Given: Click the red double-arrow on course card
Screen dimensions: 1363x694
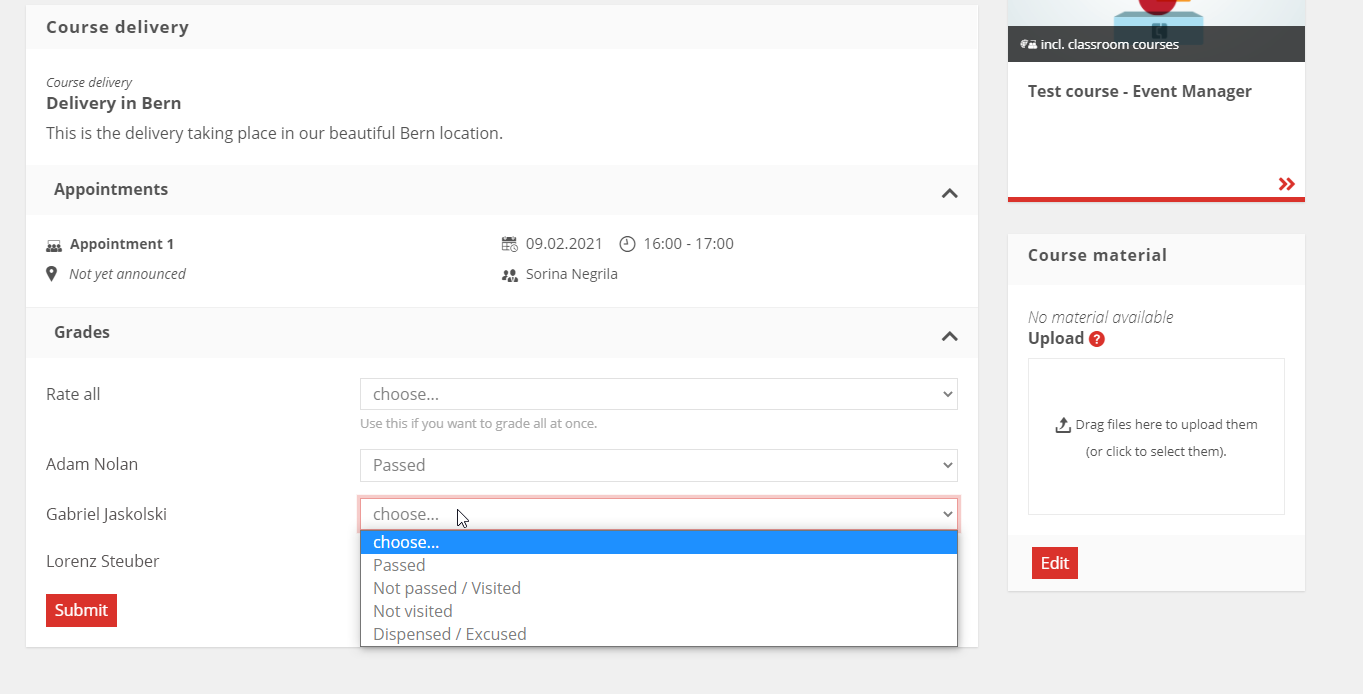Looking at the screenshot, I should [x=1286, y=184].
